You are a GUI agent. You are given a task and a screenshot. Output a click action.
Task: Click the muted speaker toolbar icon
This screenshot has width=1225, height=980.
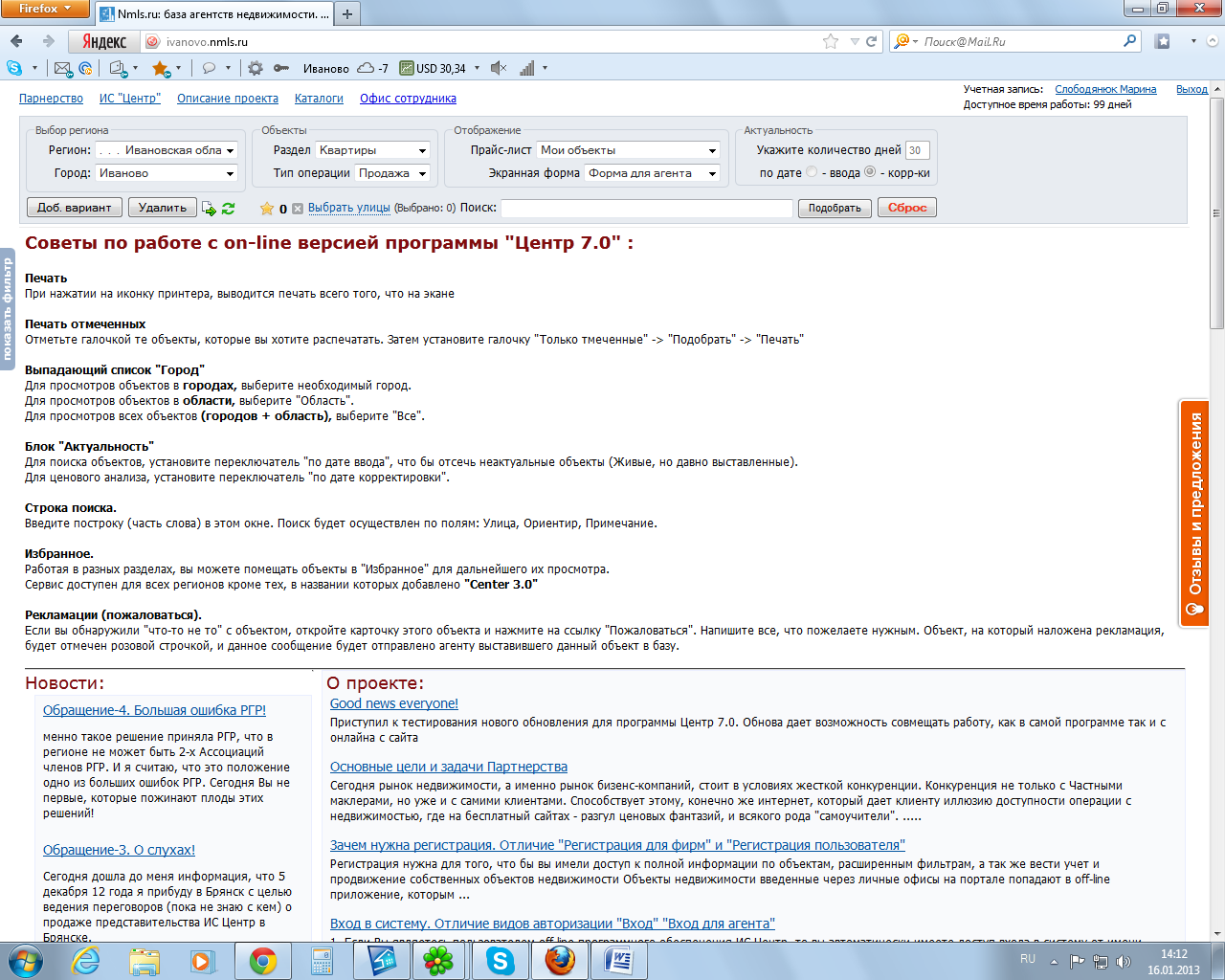point(499,68)
